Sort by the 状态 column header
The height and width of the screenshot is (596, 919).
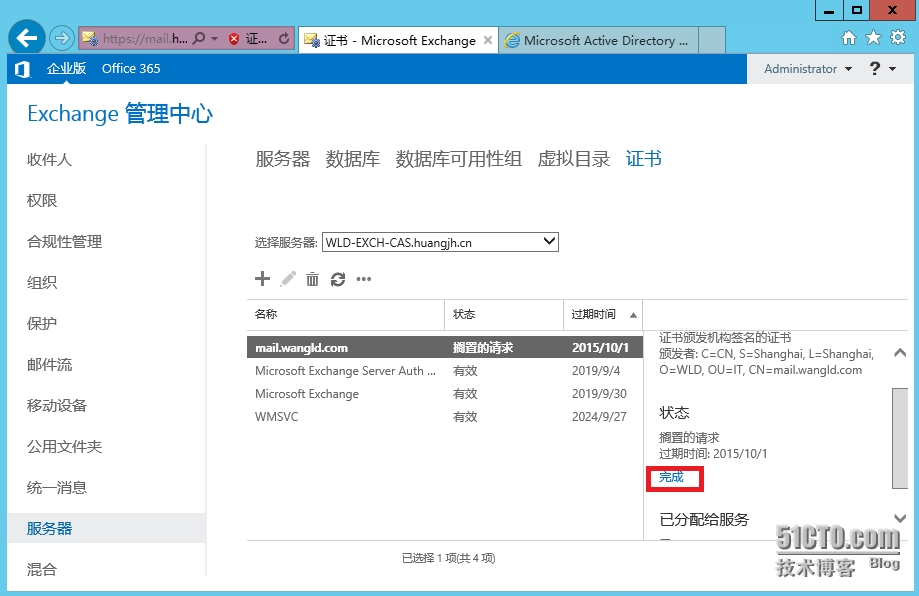click(504, 315)
